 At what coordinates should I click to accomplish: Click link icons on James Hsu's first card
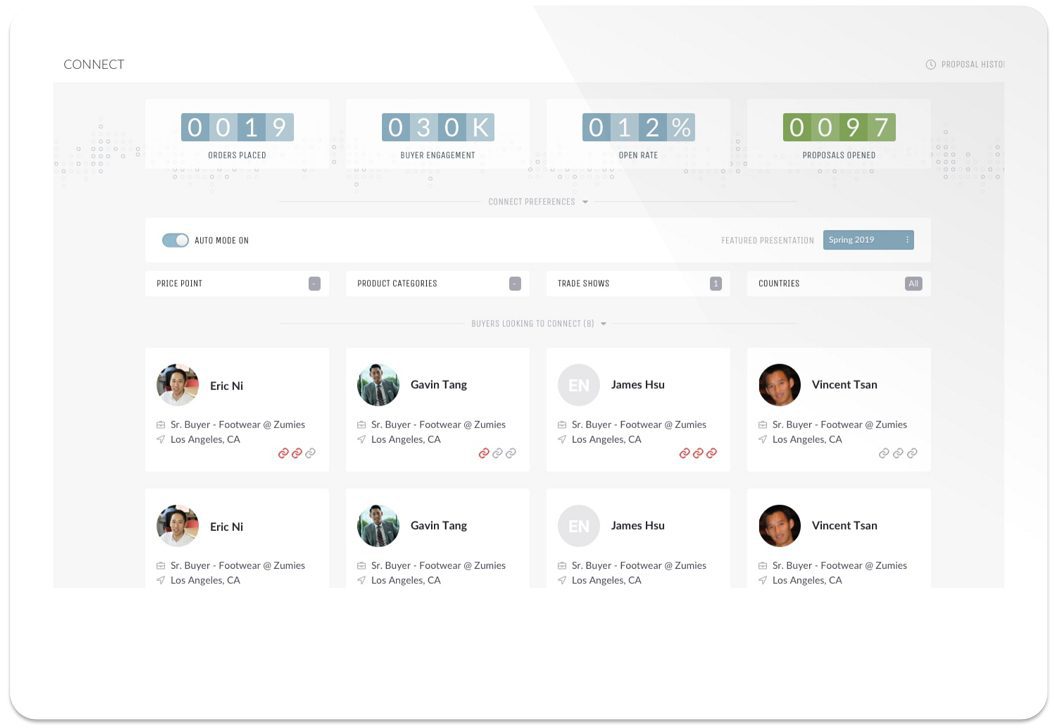point(698,453)
